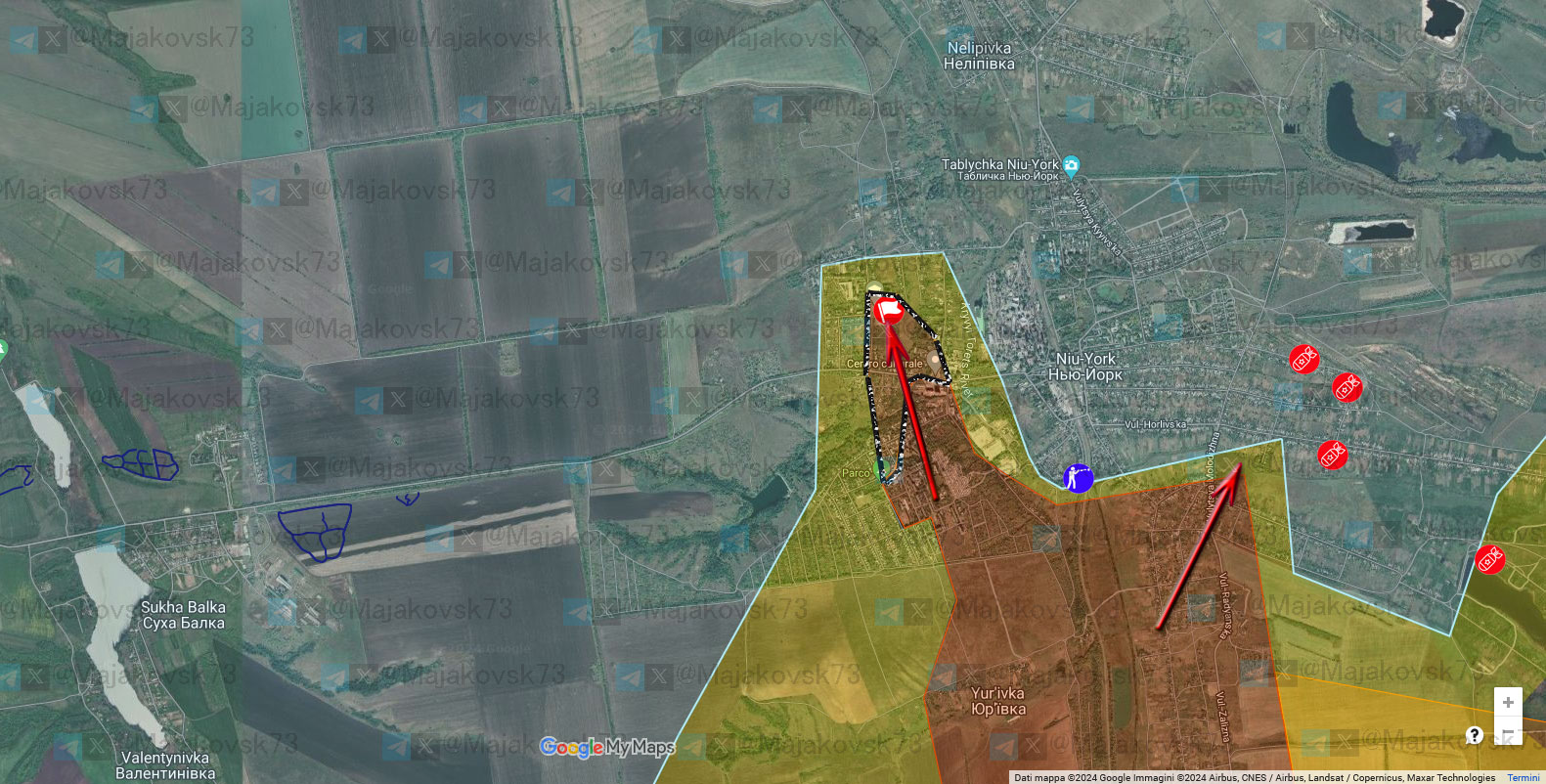1546x784 pixels.
Task: Select the green Parco tree pin
Action: coord(880,472)
